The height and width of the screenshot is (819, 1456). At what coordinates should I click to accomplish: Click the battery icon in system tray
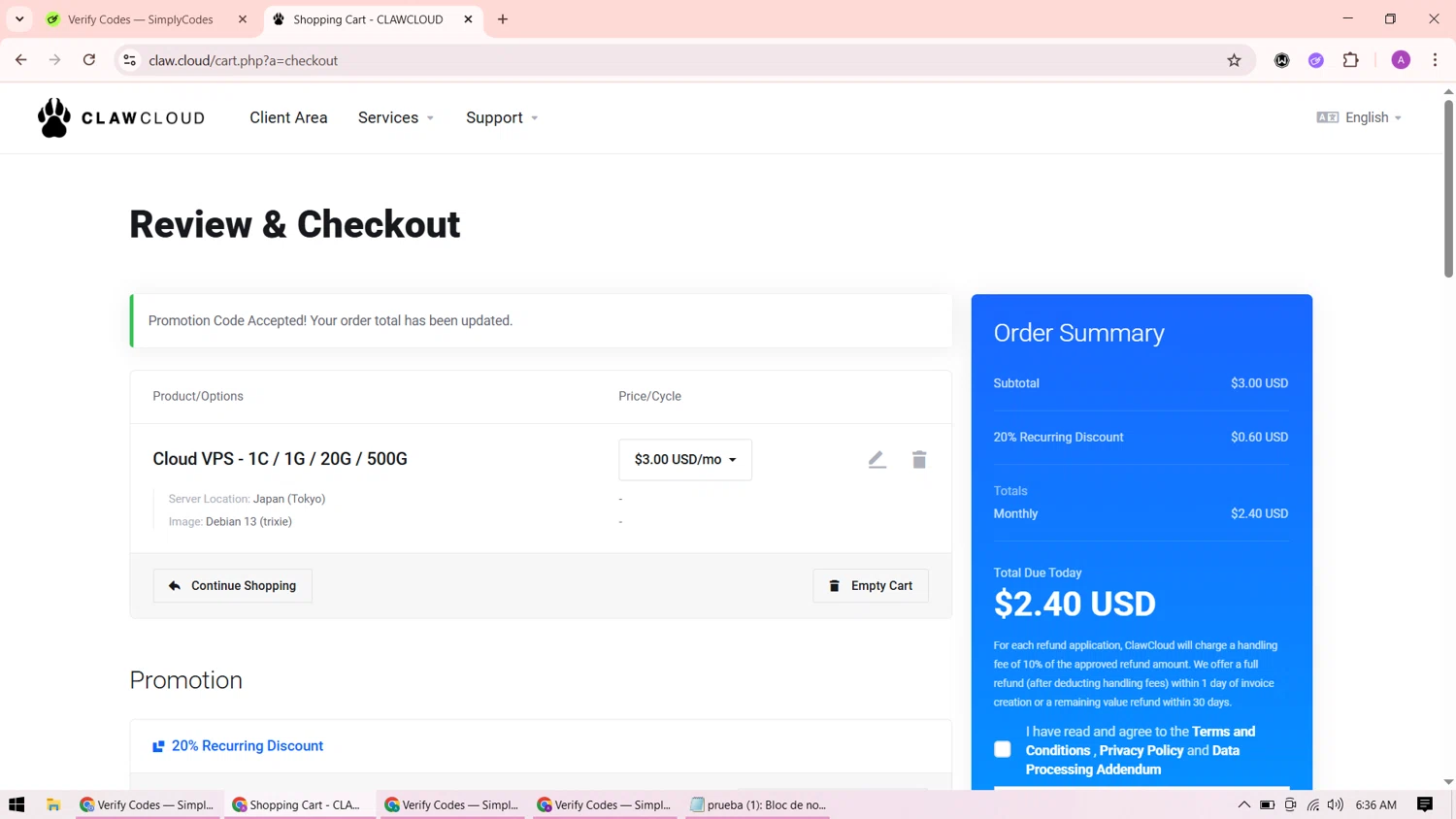coord(1268,804)
